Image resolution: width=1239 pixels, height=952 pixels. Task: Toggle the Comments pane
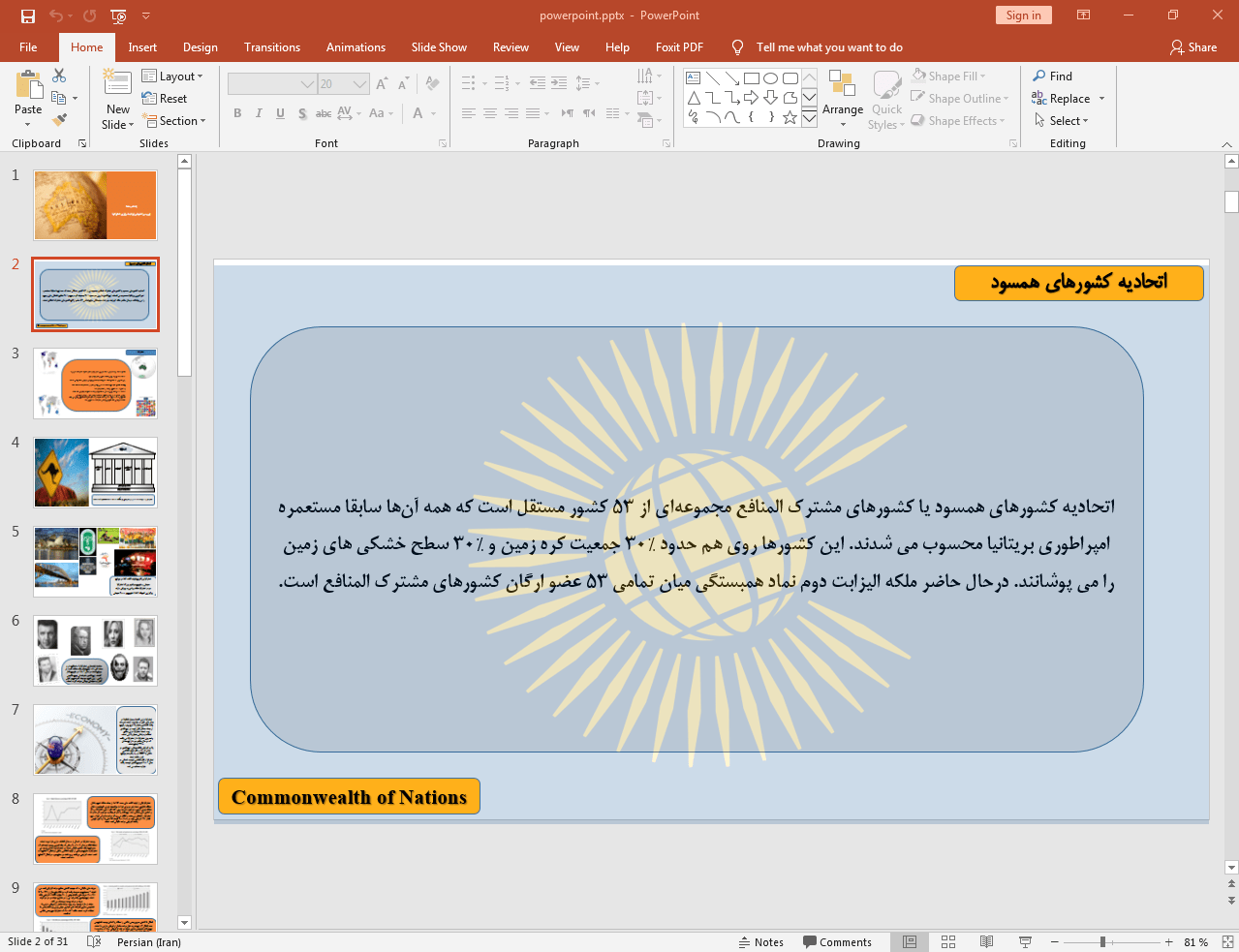click(837, 942)
